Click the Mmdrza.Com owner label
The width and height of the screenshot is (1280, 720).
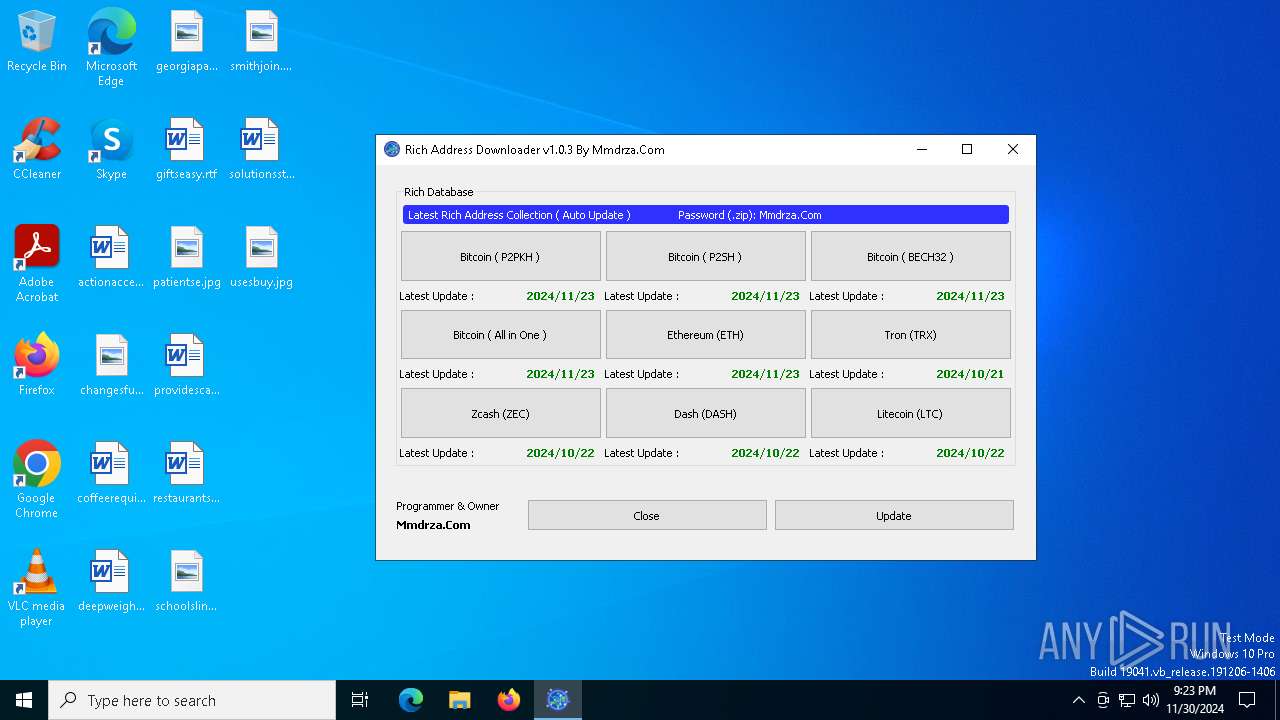point(433,525)
